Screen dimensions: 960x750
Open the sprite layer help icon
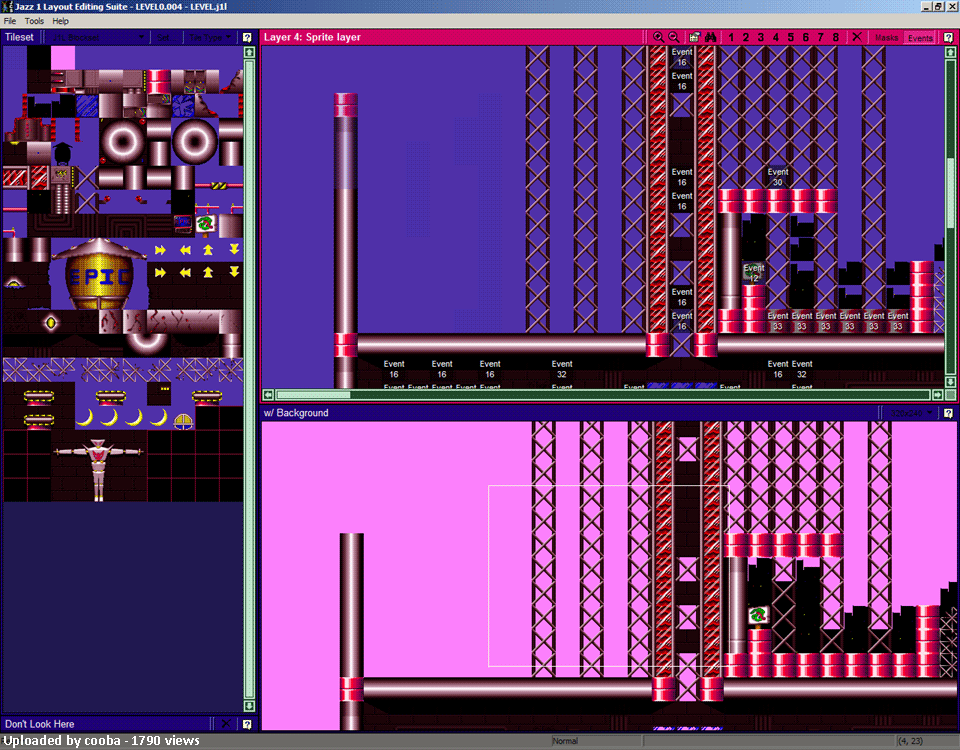[x=947, y=37]
